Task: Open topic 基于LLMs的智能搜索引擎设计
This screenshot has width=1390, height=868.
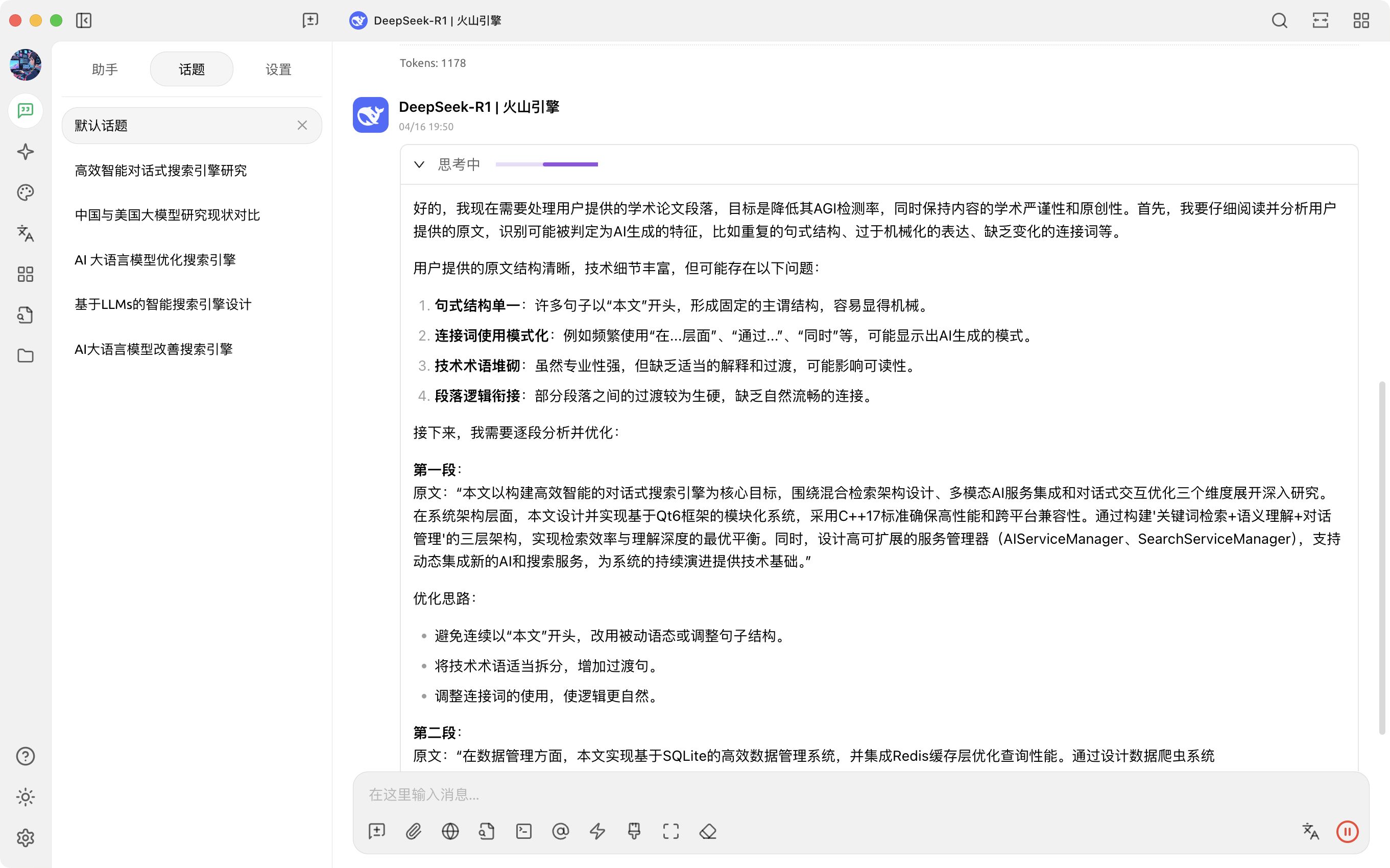Action: point(192,304)
